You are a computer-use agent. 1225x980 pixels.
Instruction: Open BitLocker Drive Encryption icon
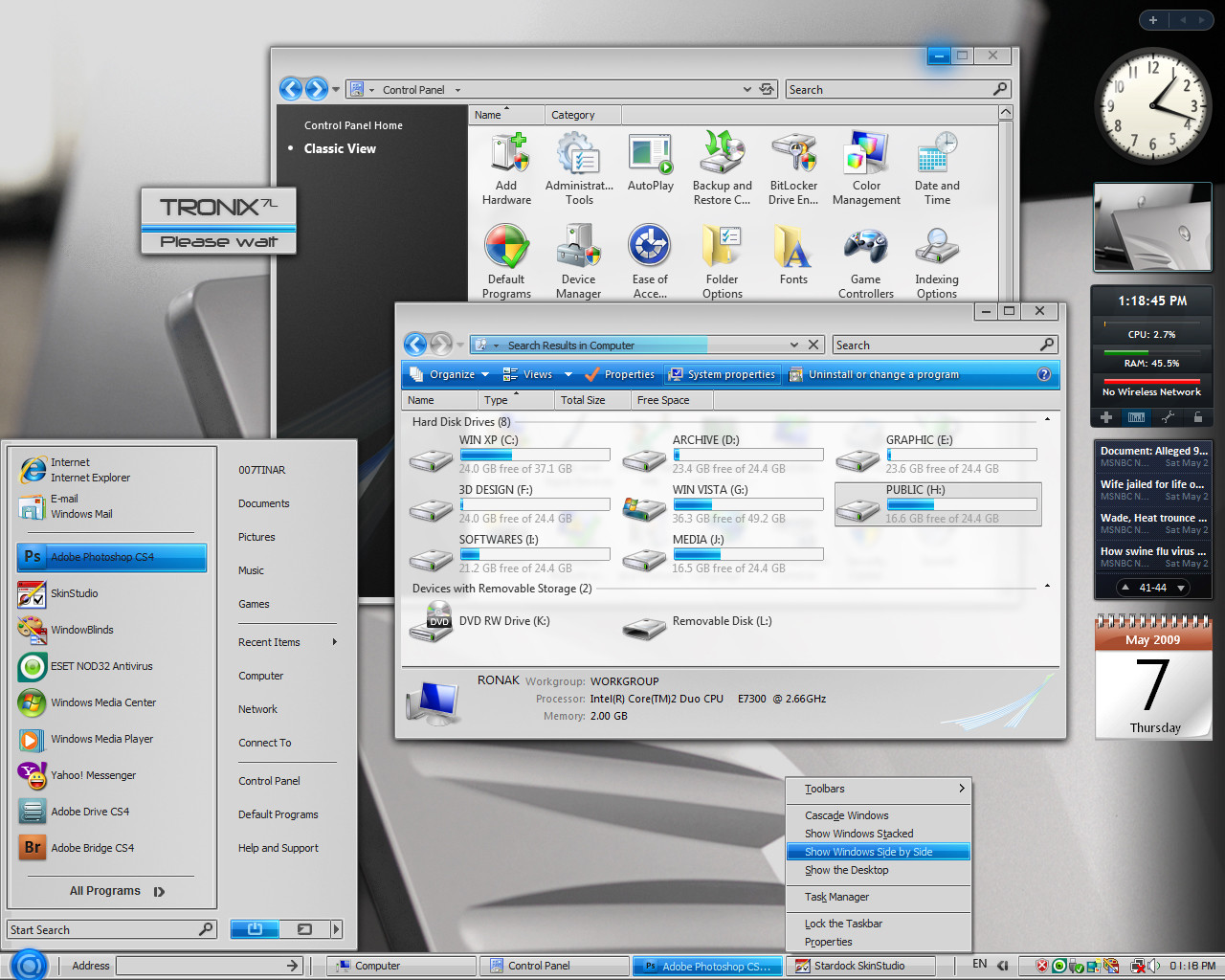(x=793, y=168)
